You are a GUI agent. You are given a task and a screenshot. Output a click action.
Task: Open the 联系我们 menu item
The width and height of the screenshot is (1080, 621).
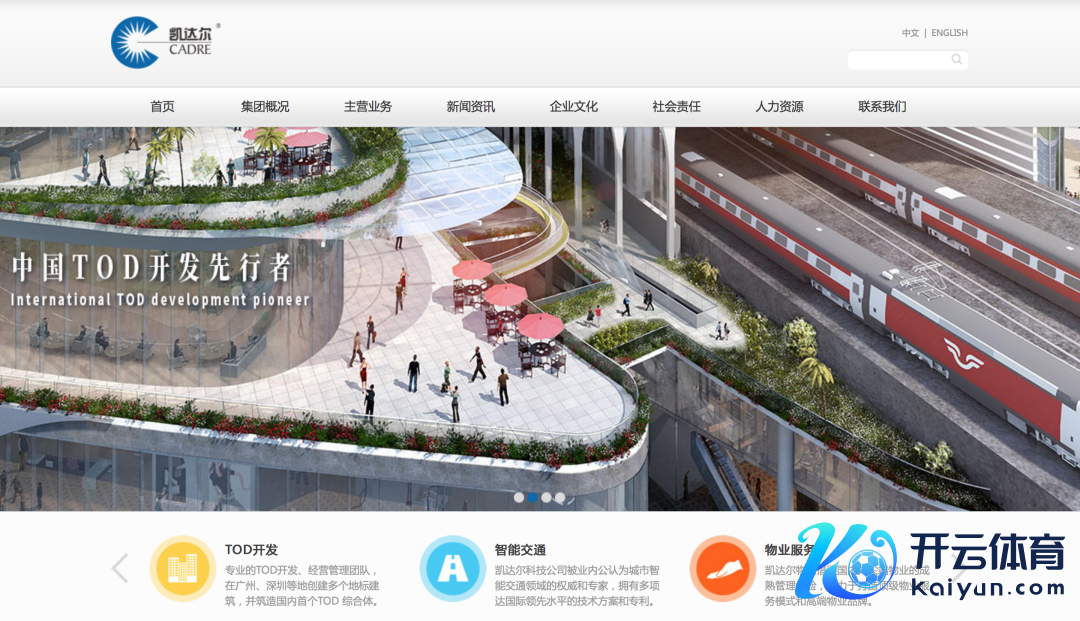(882, 107)
